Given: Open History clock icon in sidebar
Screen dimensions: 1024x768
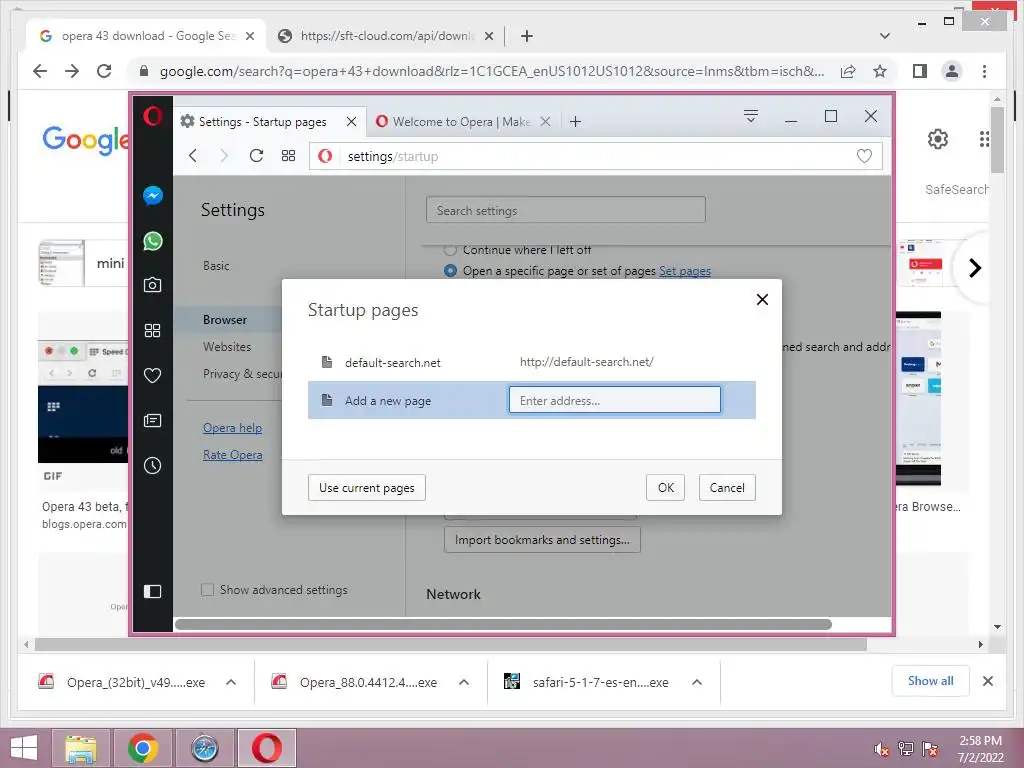Looking at the screenshot, I should (x=152, y=466).
